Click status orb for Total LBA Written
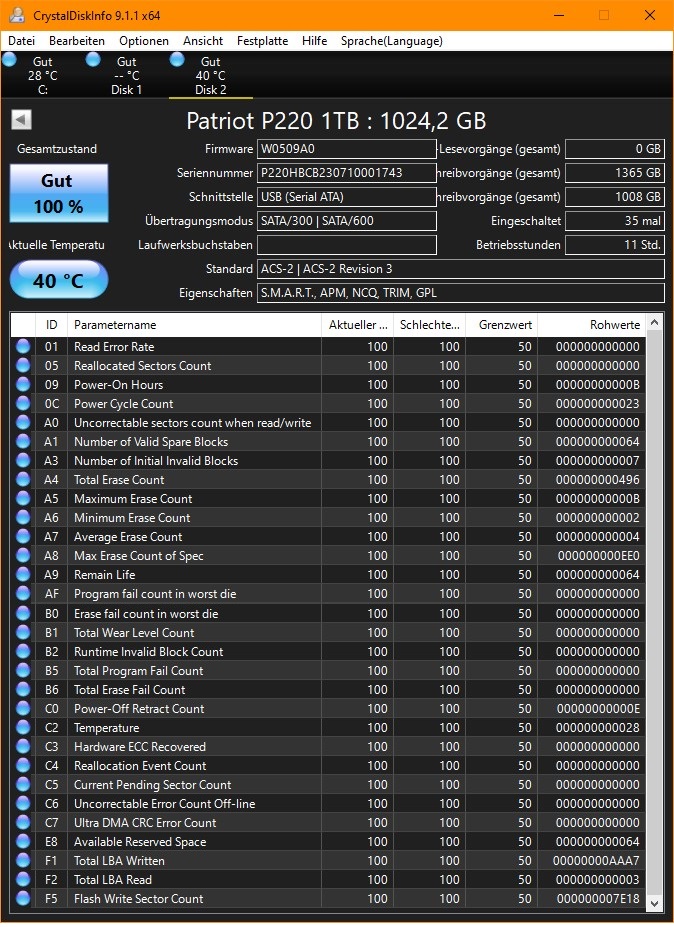 pos(23,861)
